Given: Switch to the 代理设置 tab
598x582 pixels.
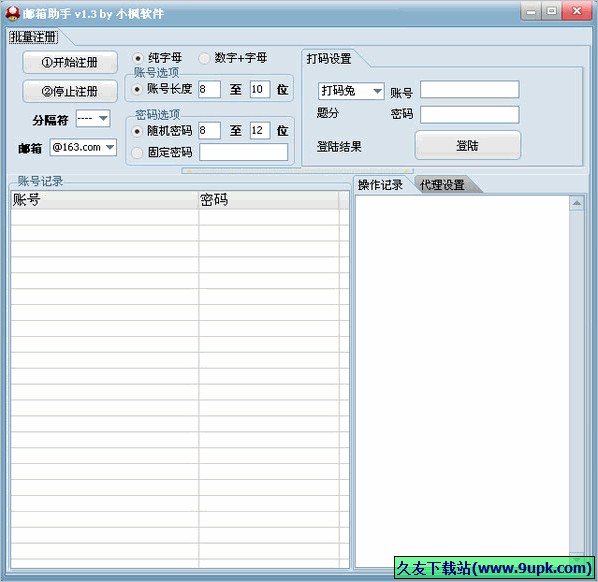Looking at the screenshot, I should click(442, 185).
